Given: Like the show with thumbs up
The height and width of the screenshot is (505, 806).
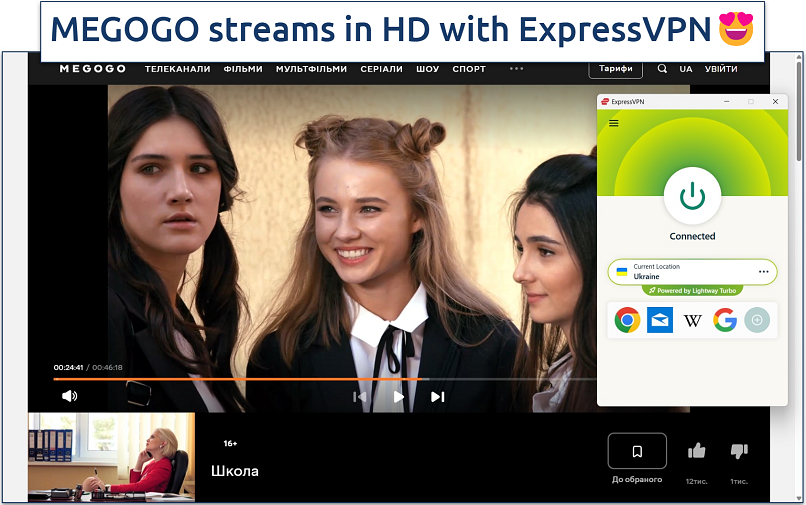Looking at the screenshot, I should point(697,451).
